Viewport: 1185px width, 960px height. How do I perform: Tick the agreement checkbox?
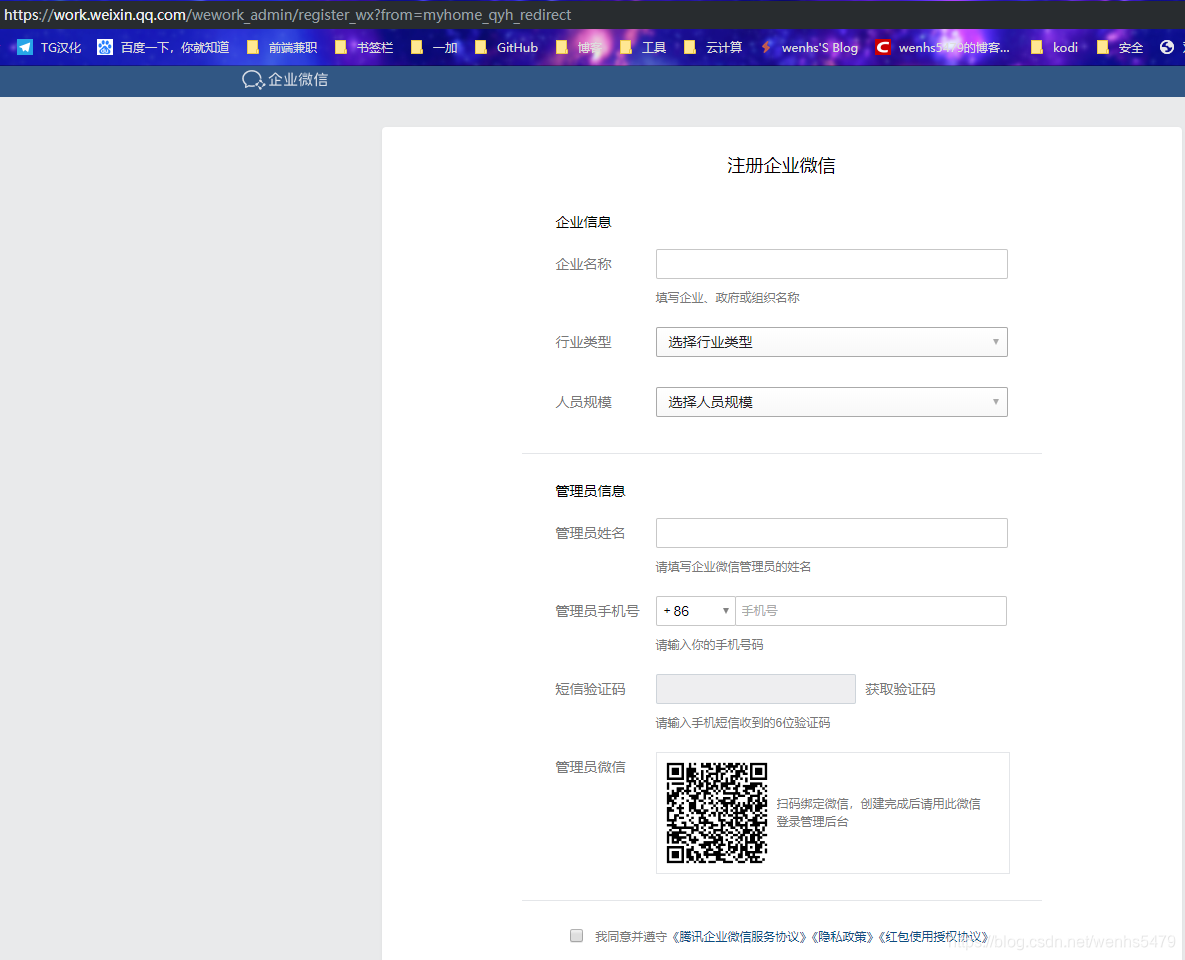pos(577,936)
